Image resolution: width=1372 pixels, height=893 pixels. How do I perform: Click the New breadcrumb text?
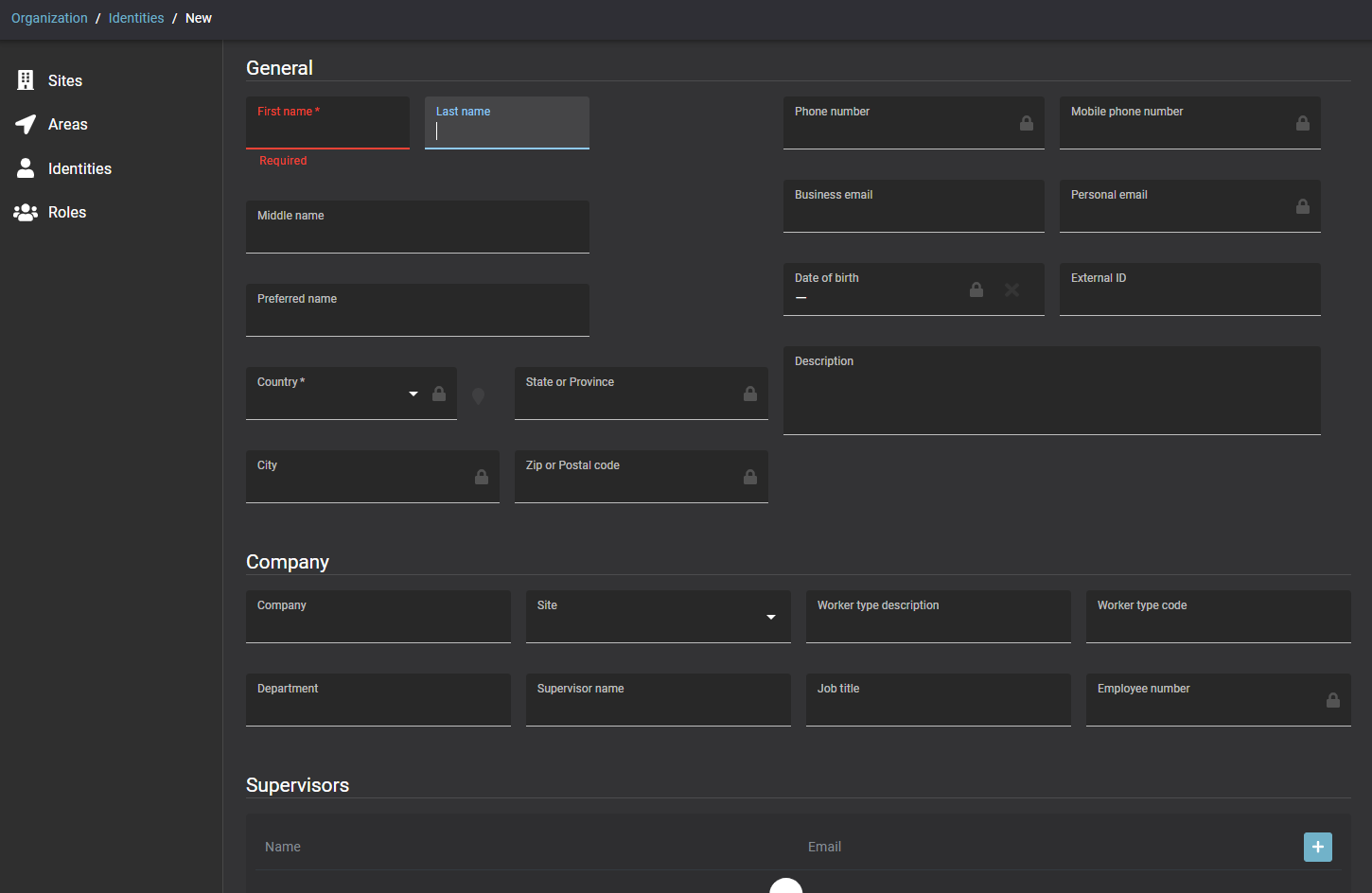tap(199, 18)
